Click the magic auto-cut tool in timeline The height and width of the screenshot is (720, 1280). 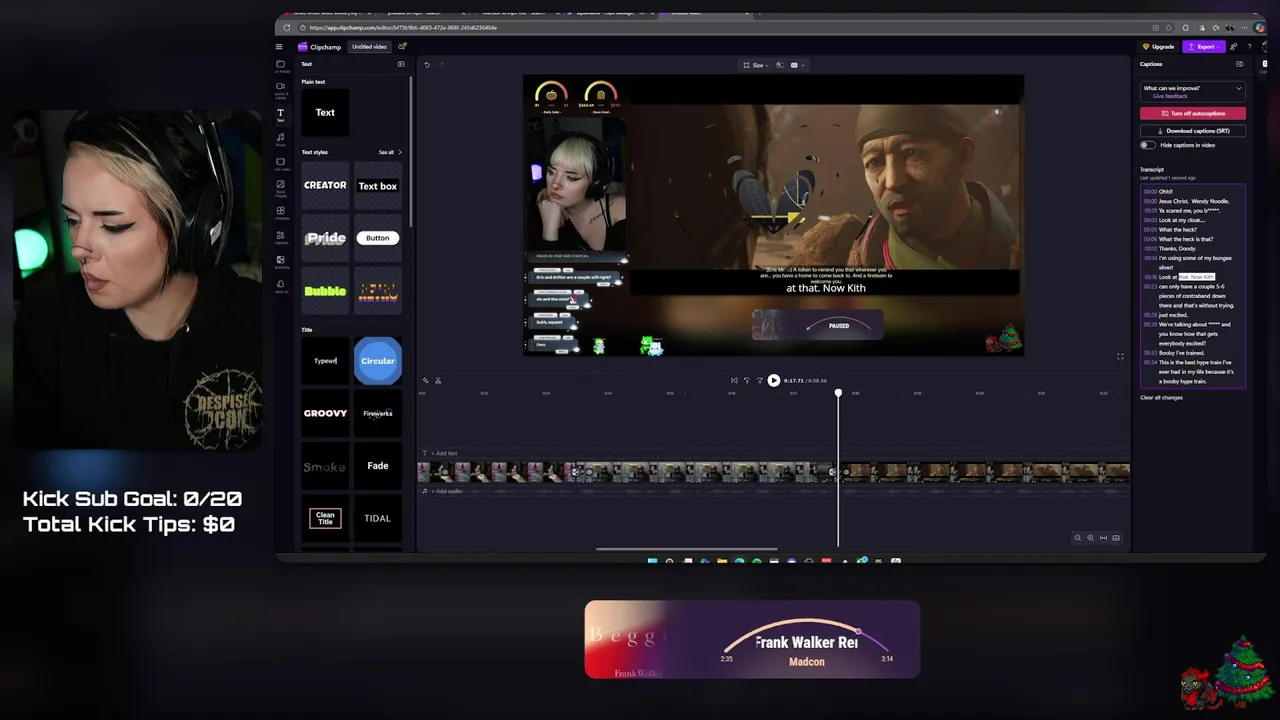(426, 380)
